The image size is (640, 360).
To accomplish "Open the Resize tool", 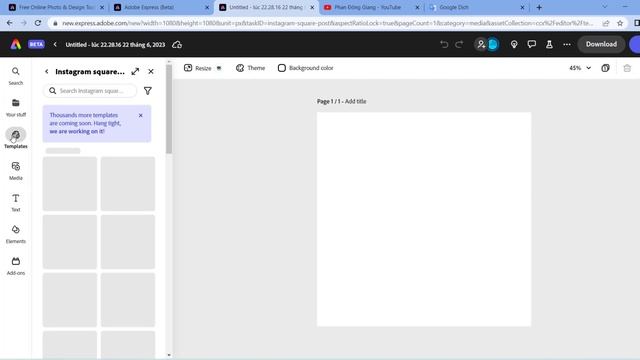I will click(x=202, y=68).
